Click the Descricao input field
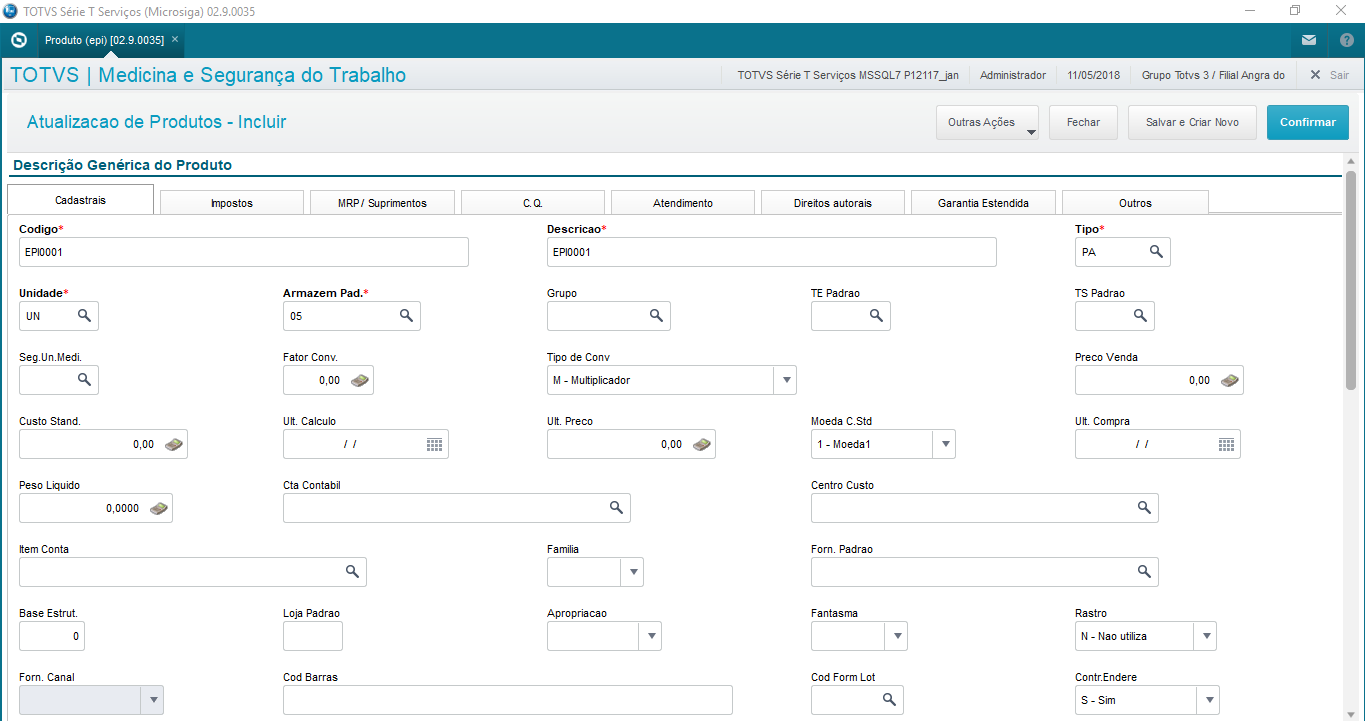The width and height of the screenshot is (1365, 721). click(772, 252)
